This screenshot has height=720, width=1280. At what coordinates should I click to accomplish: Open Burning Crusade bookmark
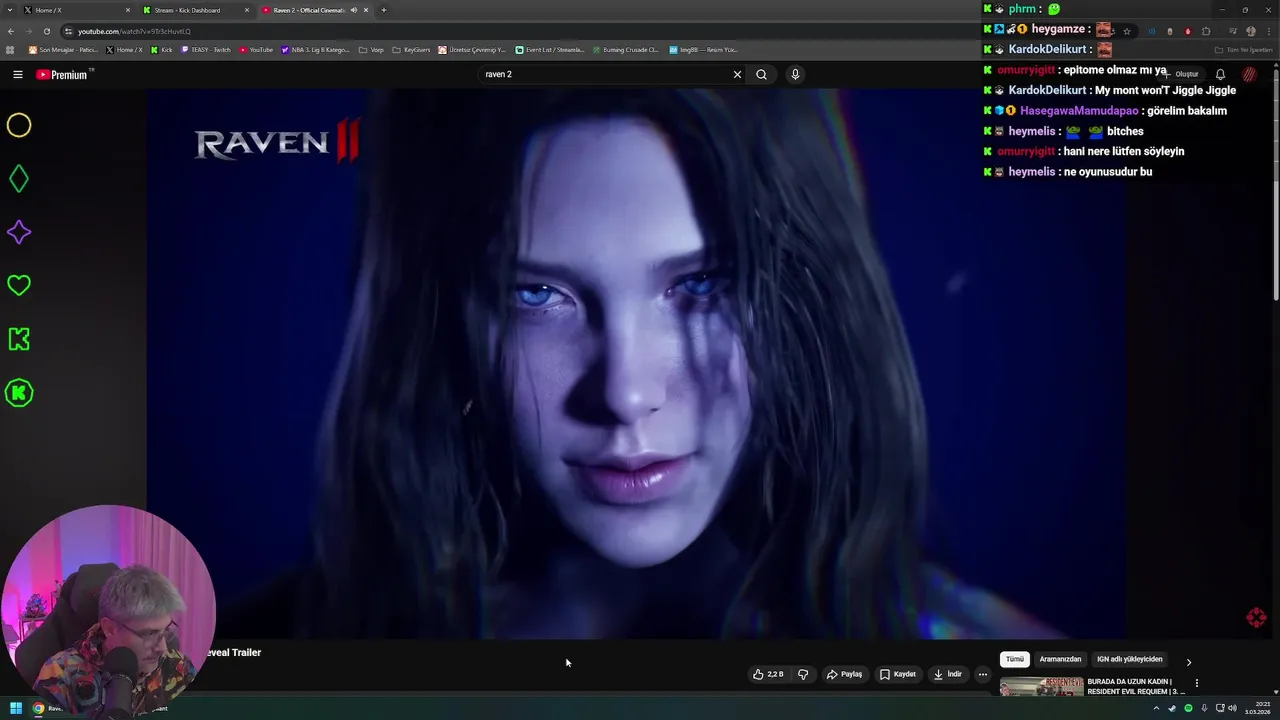pos(625,49)
